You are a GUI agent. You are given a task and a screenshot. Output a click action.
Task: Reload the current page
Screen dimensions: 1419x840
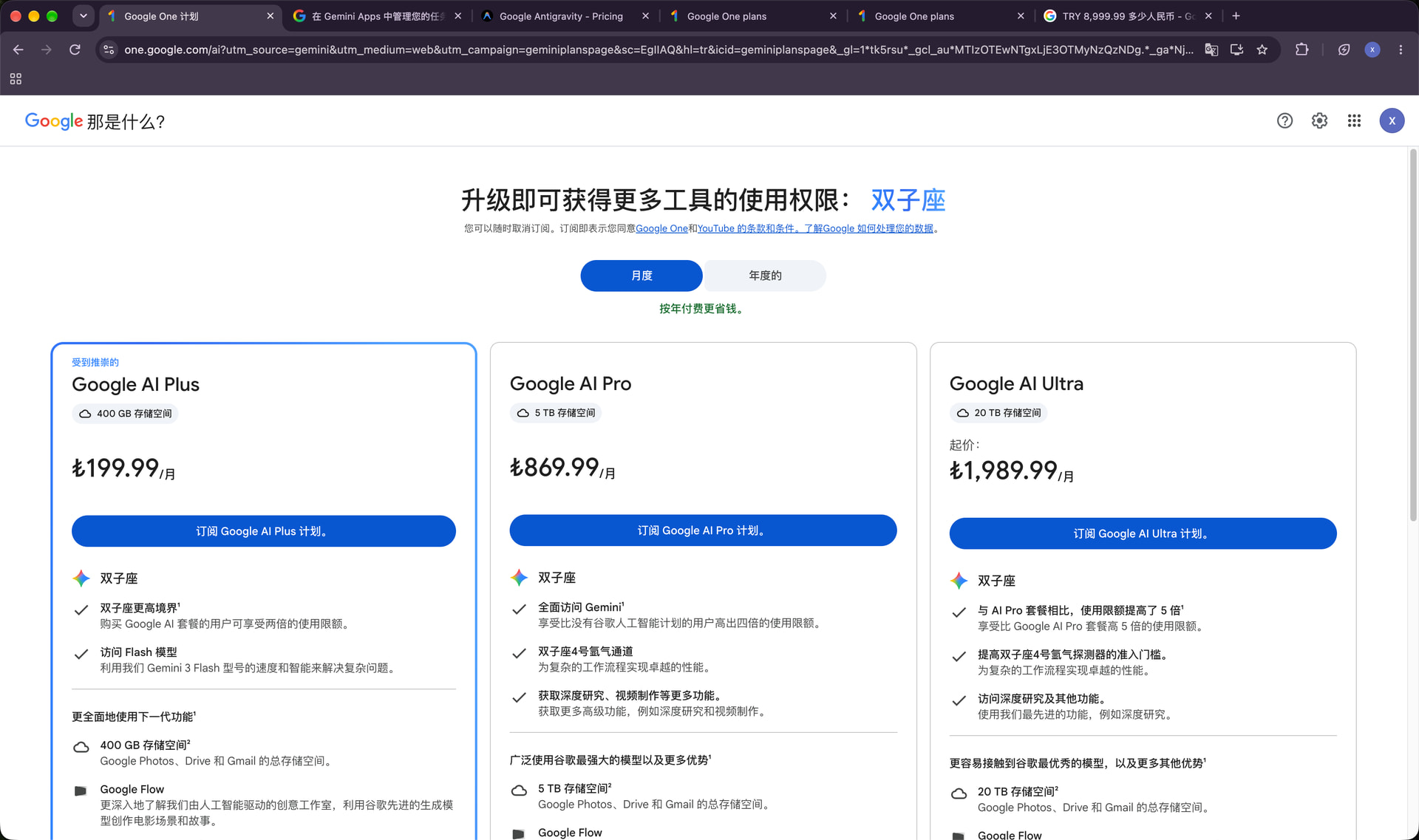[x=75, y=49]
